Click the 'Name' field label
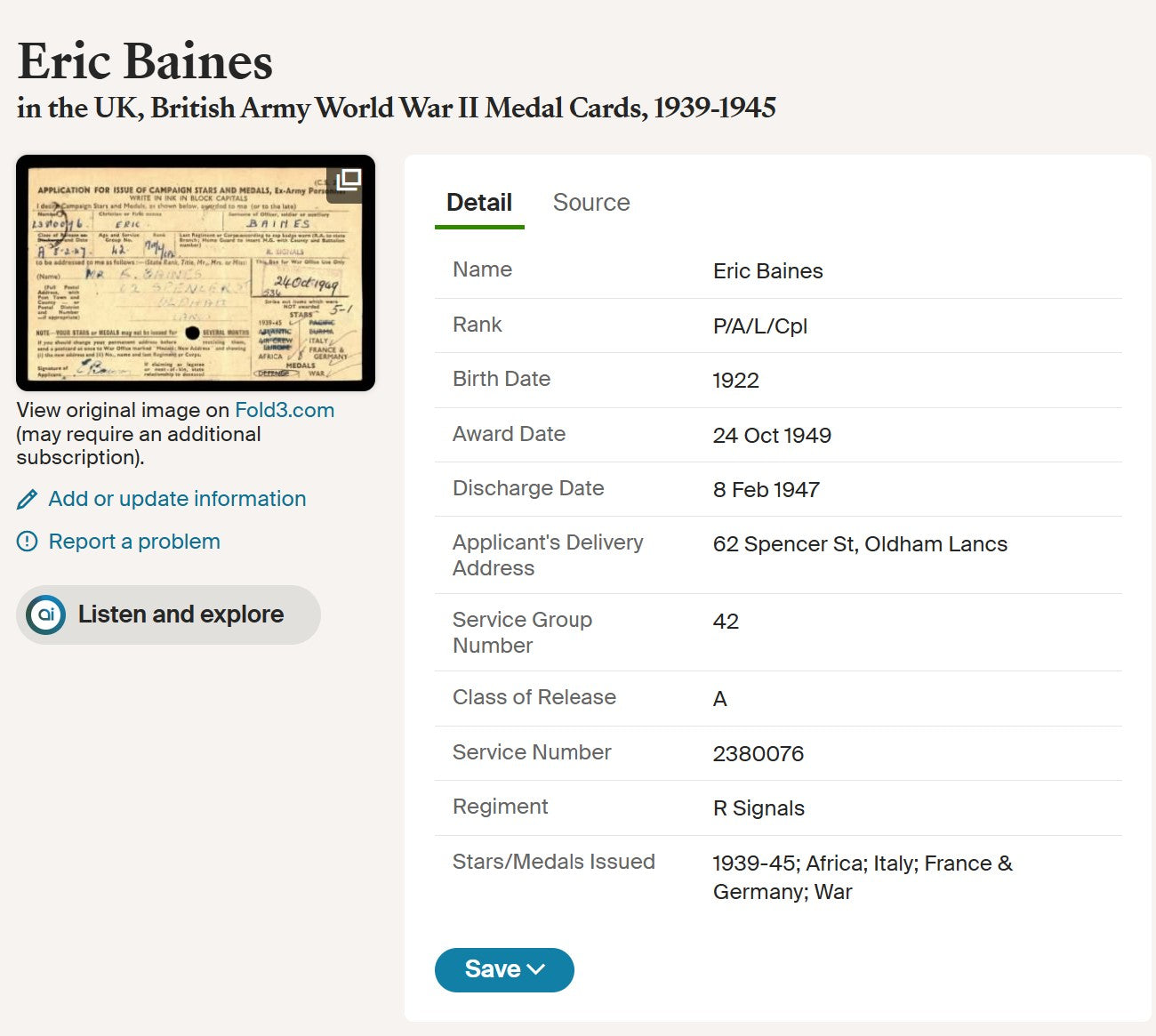1156x1036 pixels. (482, 269)
